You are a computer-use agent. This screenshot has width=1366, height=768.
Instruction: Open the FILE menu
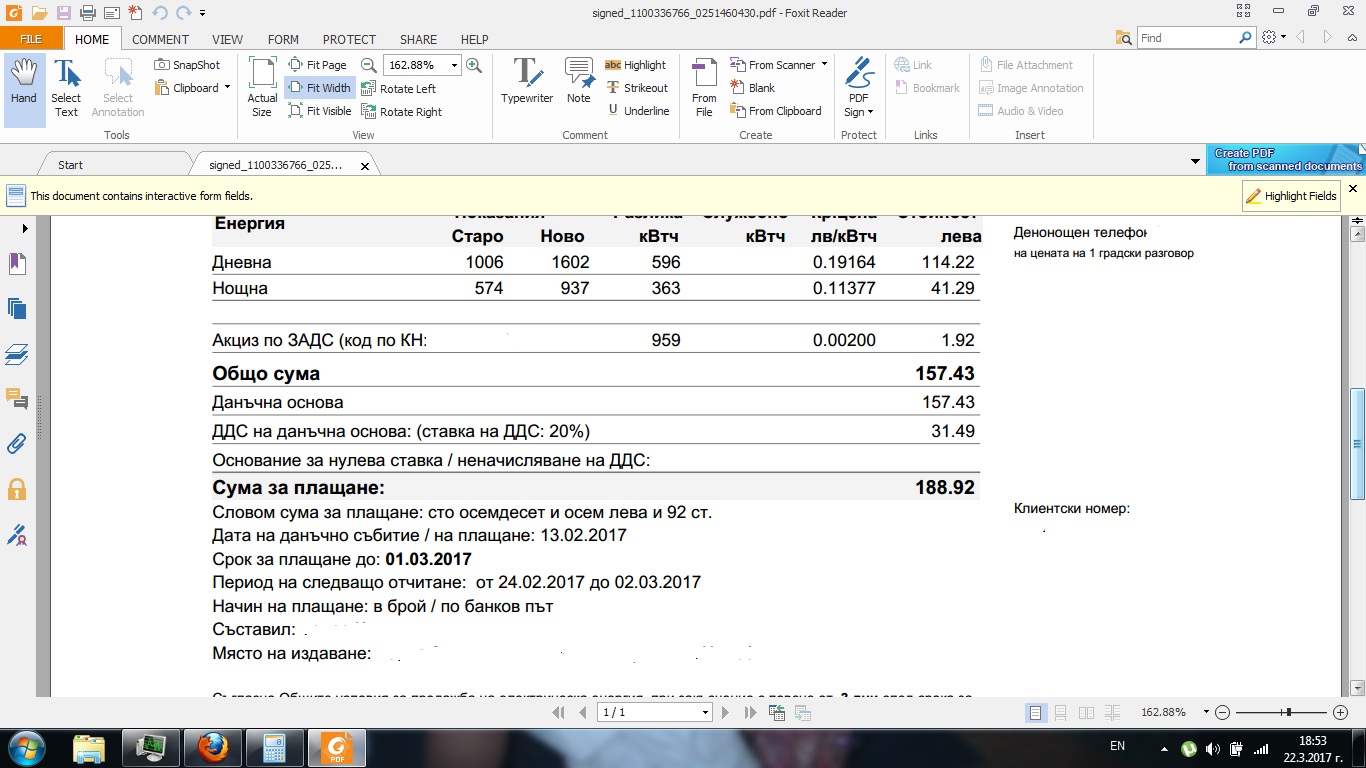click(x=31, y=39)
